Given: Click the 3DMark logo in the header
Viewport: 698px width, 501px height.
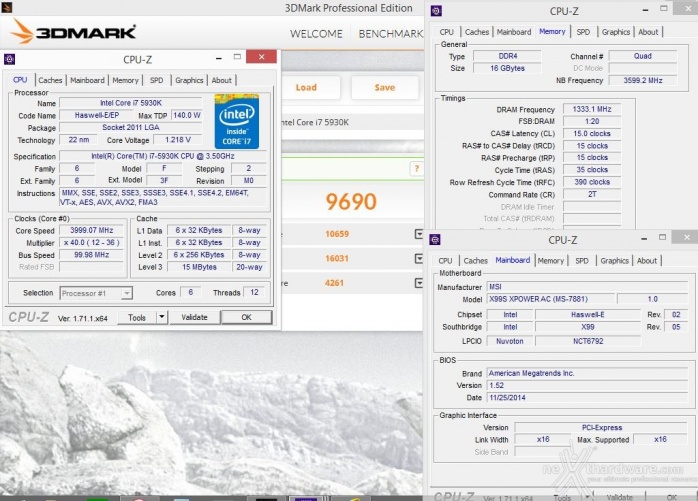Looking at the screenshot, I should 73,32.
